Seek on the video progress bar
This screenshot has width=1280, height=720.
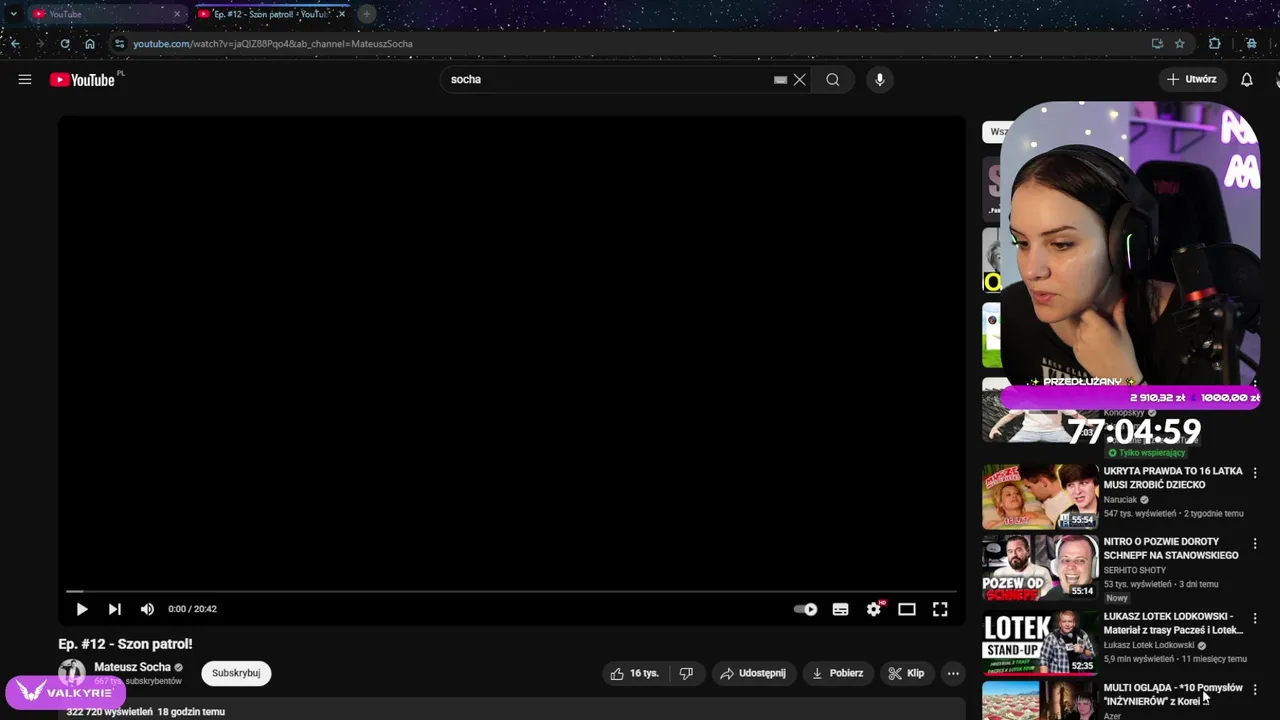[511, 591]
